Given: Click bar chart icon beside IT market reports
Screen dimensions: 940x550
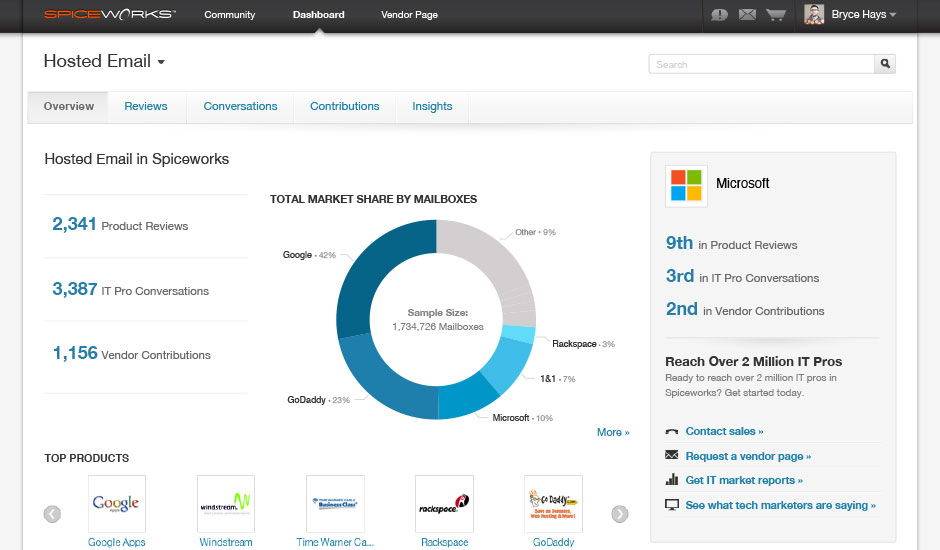Looking at the screenshot, I should 671,479.
